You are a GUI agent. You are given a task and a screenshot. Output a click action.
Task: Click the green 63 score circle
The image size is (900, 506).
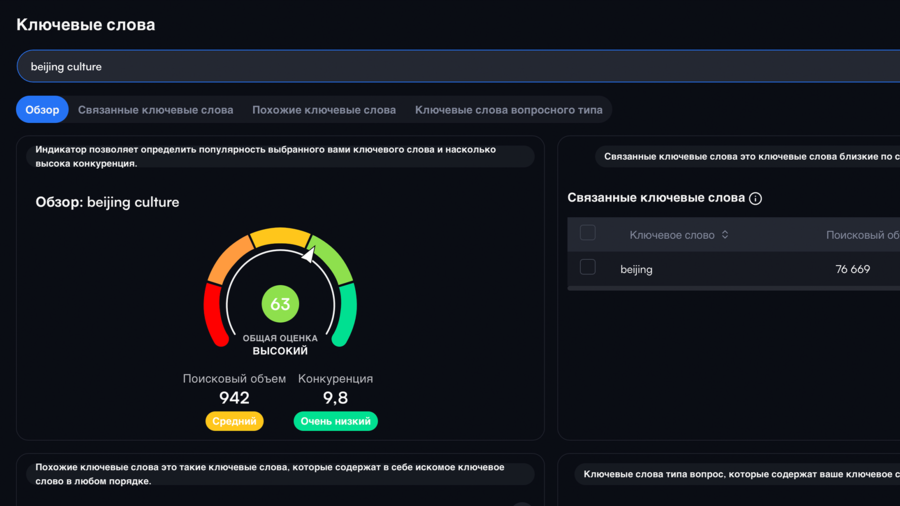pos(280,304)
